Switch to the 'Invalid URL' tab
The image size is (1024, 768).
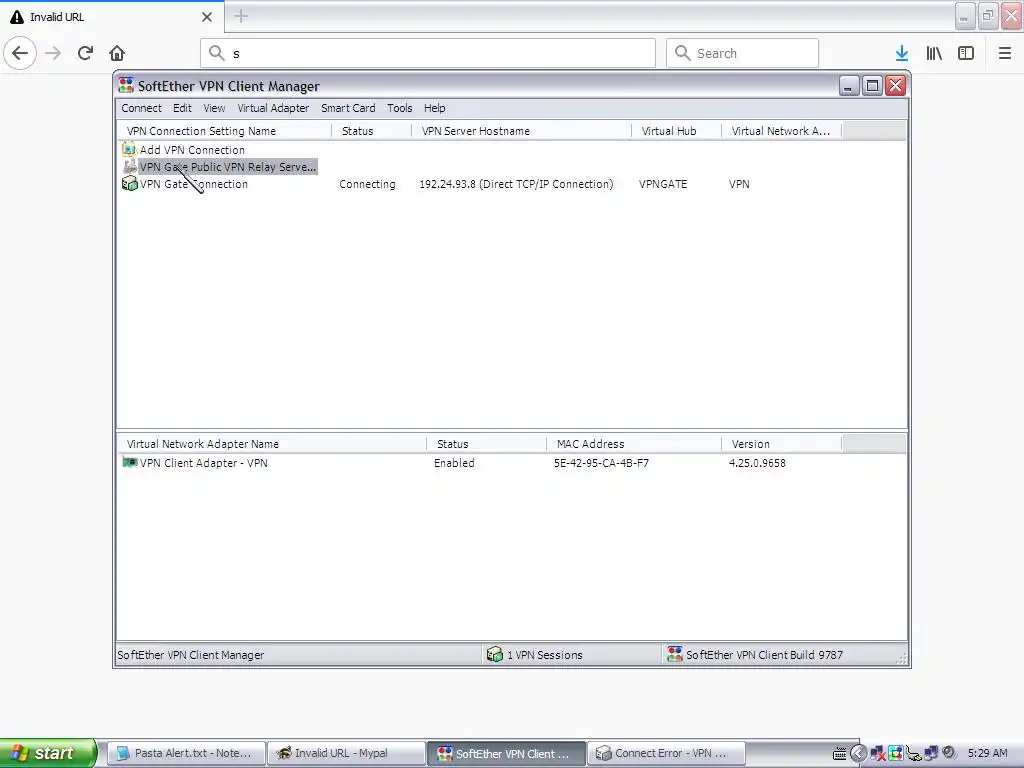point(112,16)
